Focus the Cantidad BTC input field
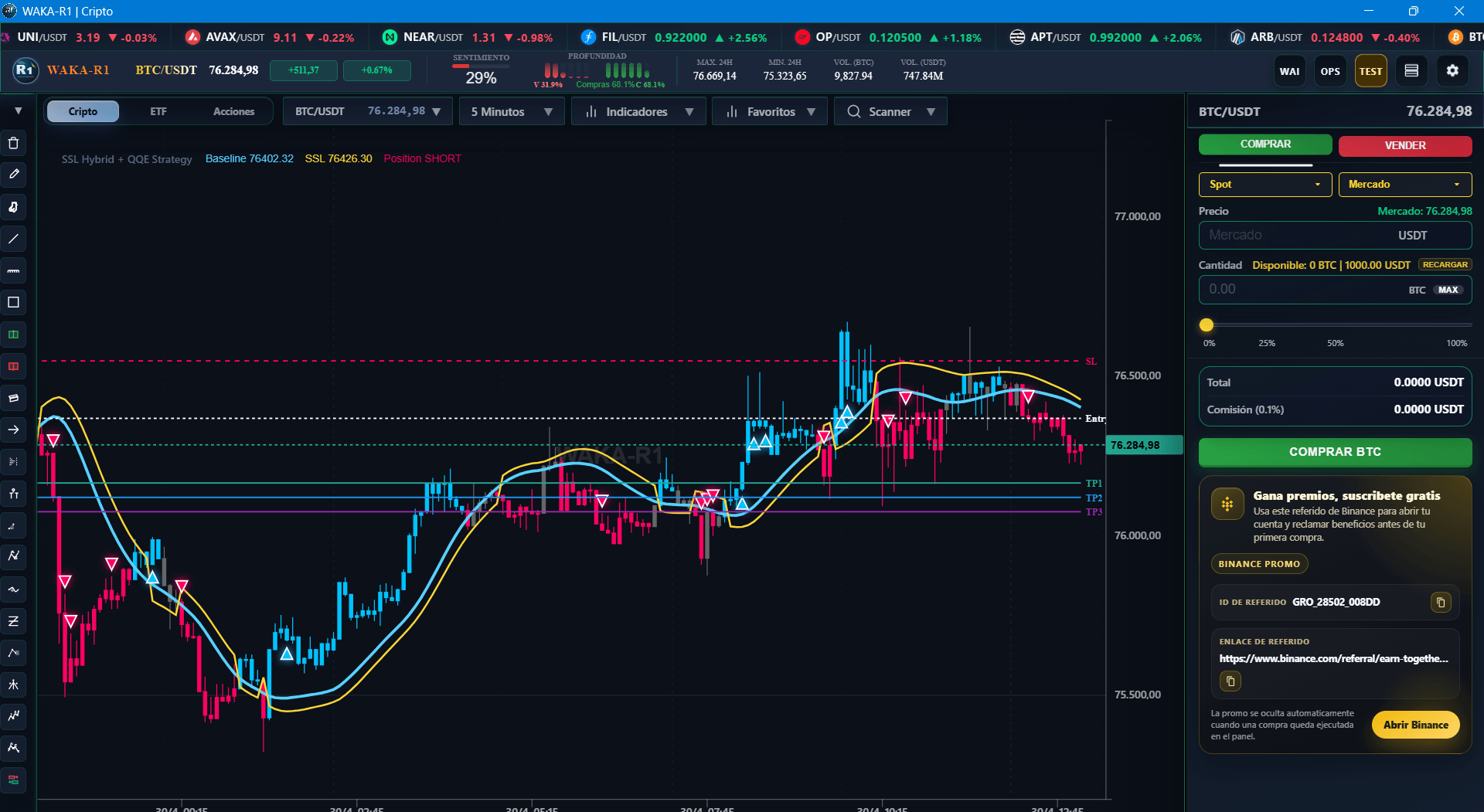Screen dimensions: 1484x812 pyautogui.click(x=1335, y=290)
